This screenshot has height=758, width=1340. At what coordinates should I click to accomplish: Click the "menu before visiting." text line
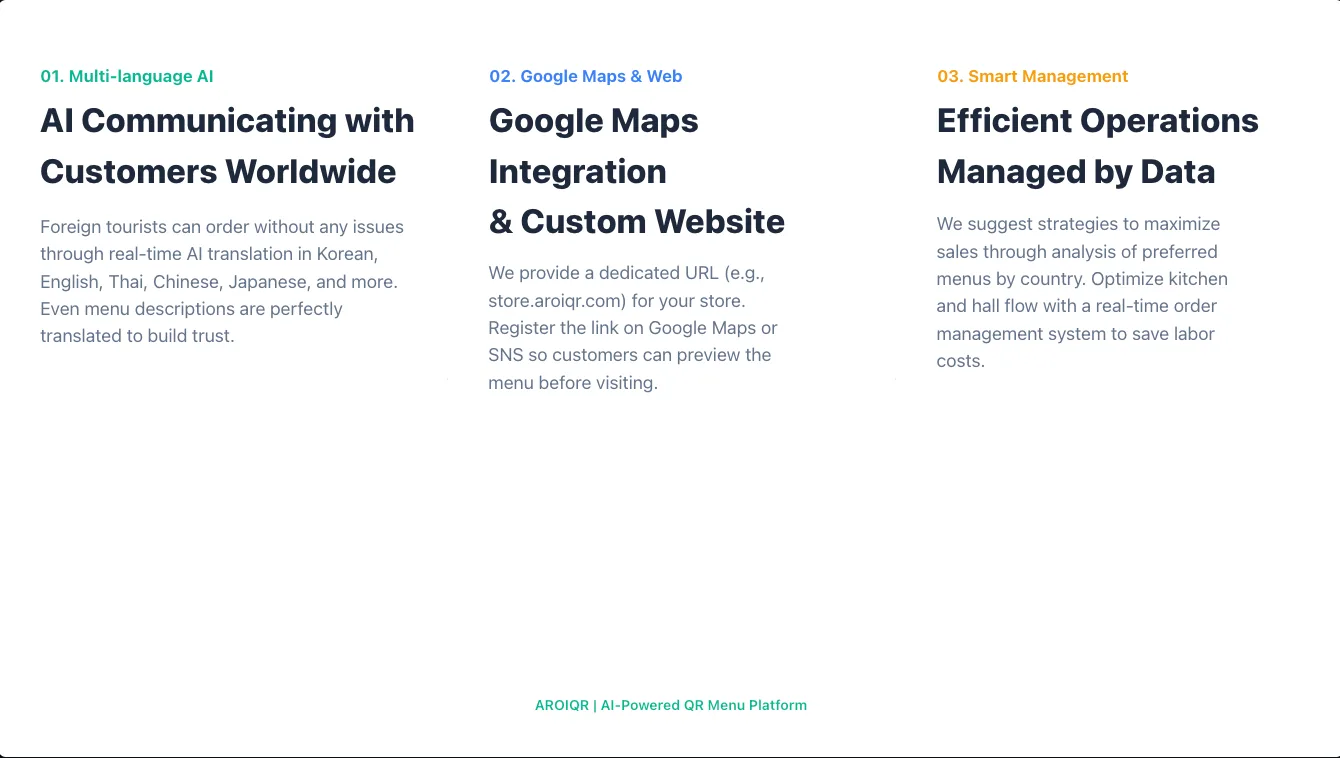pos(572,383)
